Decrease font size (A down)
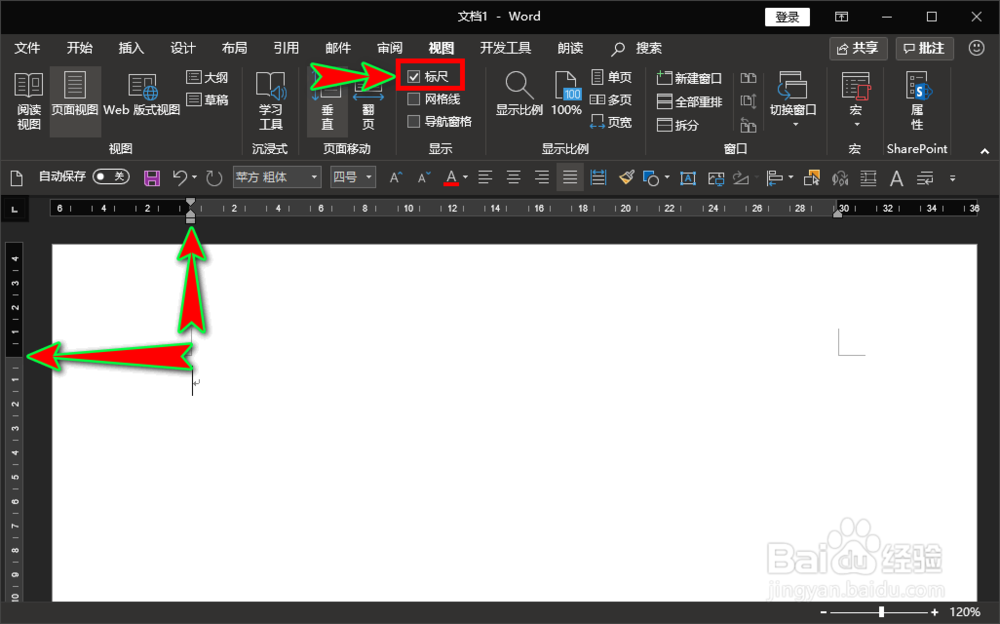 click(x=424, y=178)
